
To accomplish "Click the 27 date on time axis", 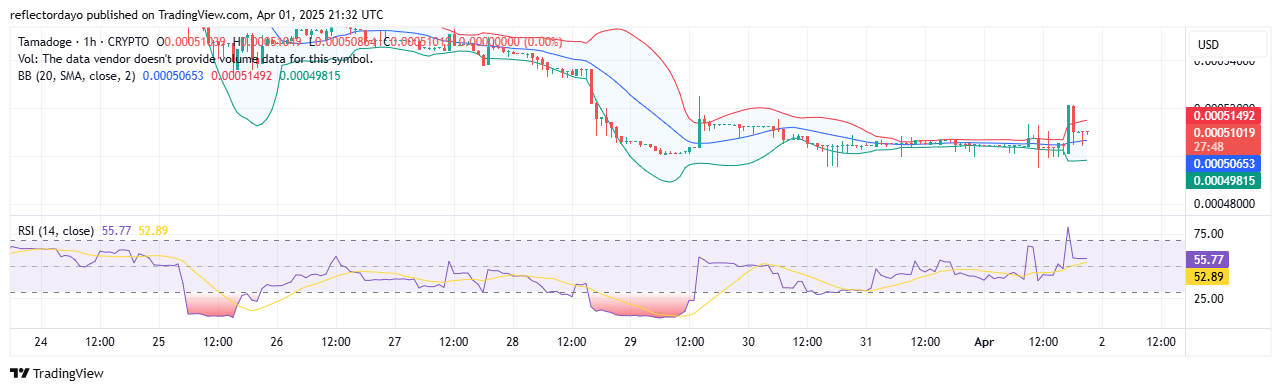I will click(395, 342).
